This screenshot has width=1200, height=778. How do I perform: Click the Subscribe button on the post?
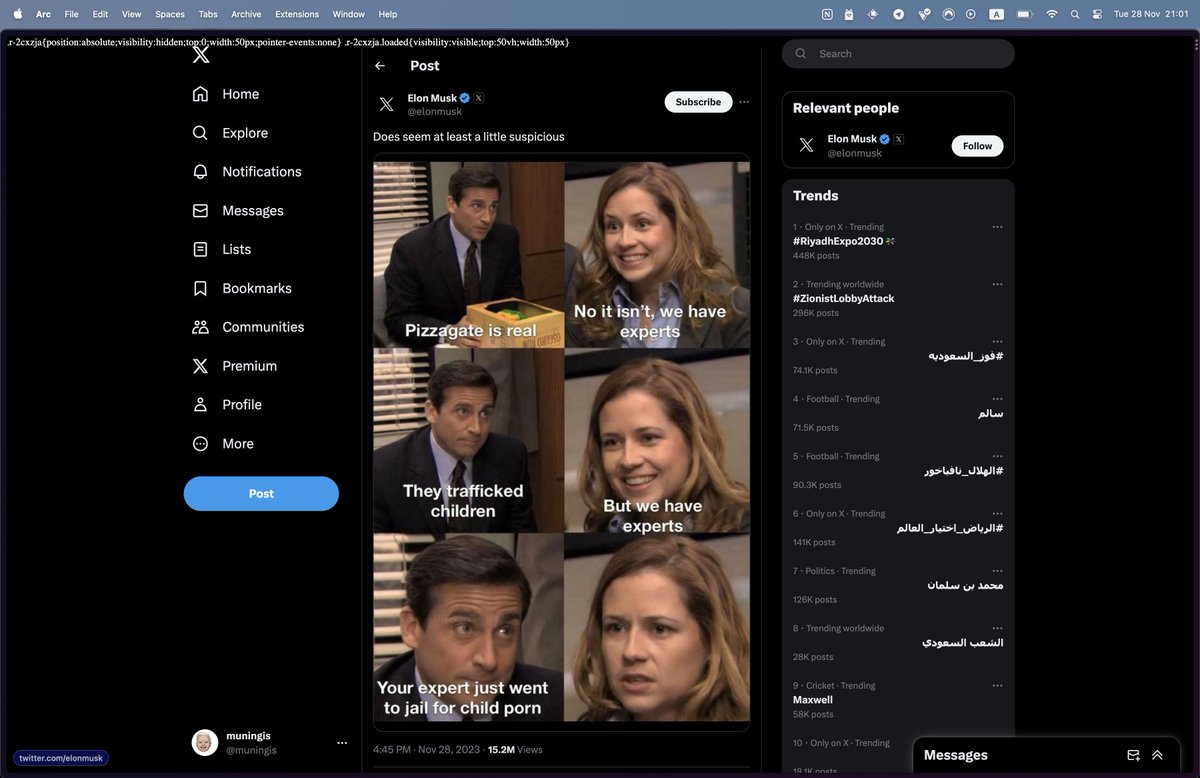click(698, 102)
